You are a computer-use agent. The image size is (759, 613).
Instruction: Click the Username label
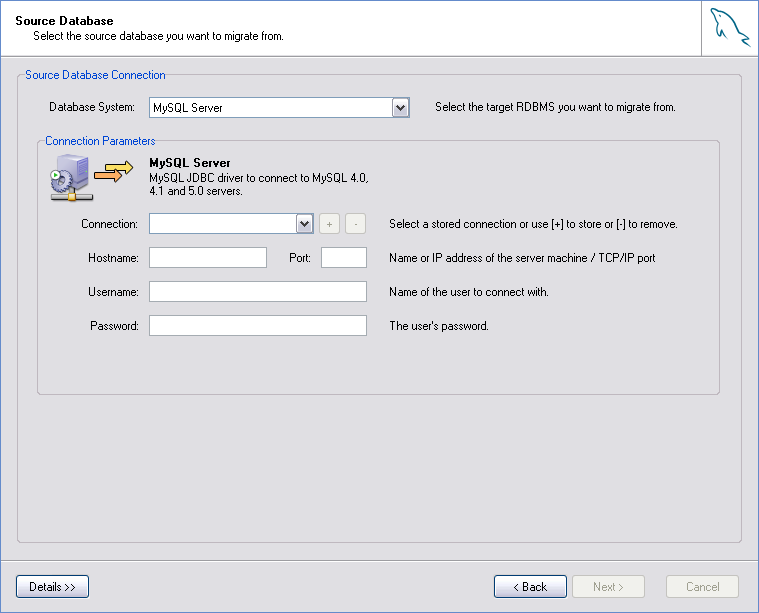[x=113, y=292]
